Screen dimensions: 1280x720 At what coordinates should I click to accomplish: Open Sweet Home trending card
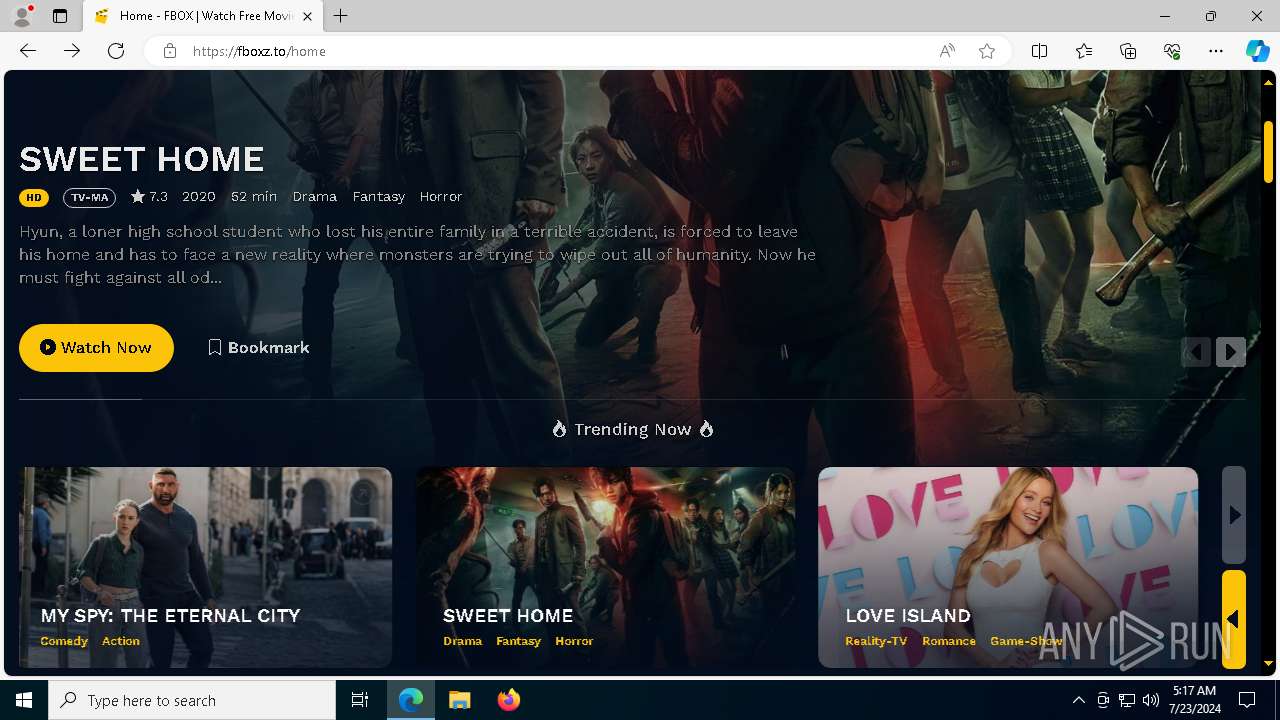(x=605, y=567)
